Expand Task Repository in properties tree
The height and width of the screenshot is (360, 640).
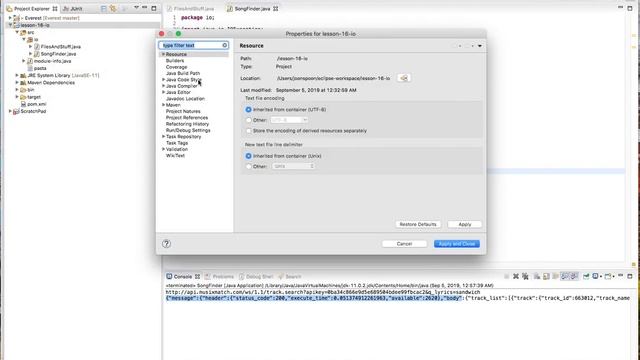pos(164,136)
